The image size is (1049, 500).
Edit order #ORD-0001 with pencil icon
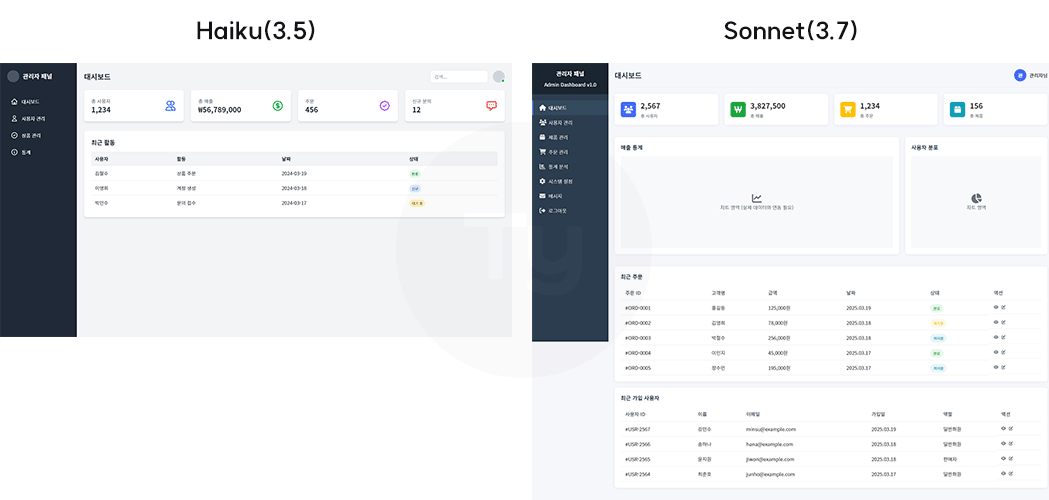(1004, 307)
